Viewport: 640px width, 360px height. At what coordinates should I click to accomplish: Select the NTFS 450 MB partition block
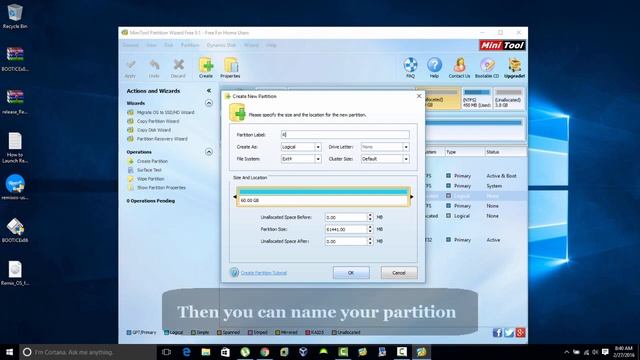tap(477, 98)
